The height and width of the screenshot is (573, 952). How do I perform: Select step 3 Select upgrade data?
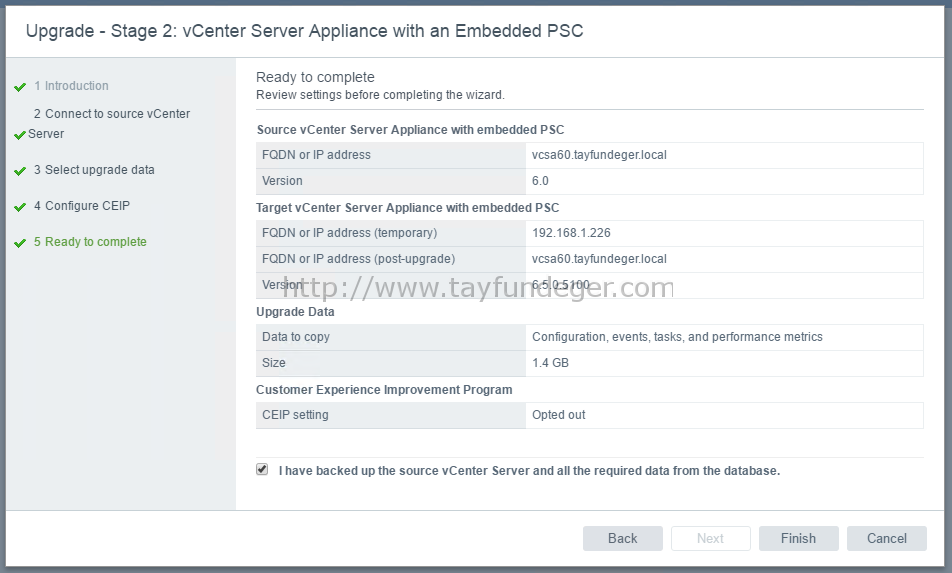tap(94, 170)
